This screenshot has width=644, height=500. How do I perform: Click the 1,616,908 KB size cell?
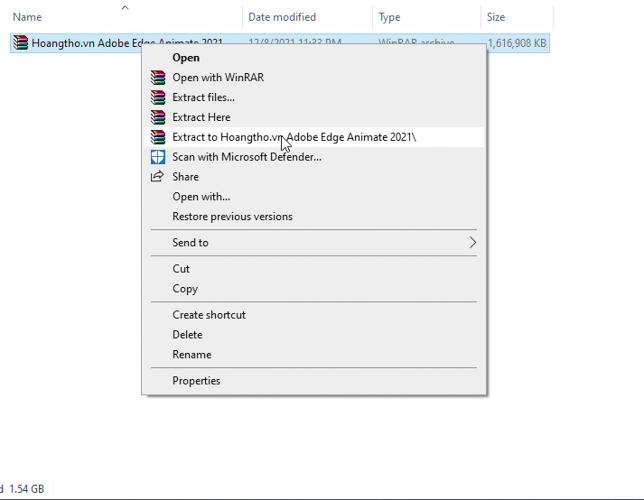[x=517, y=43]
